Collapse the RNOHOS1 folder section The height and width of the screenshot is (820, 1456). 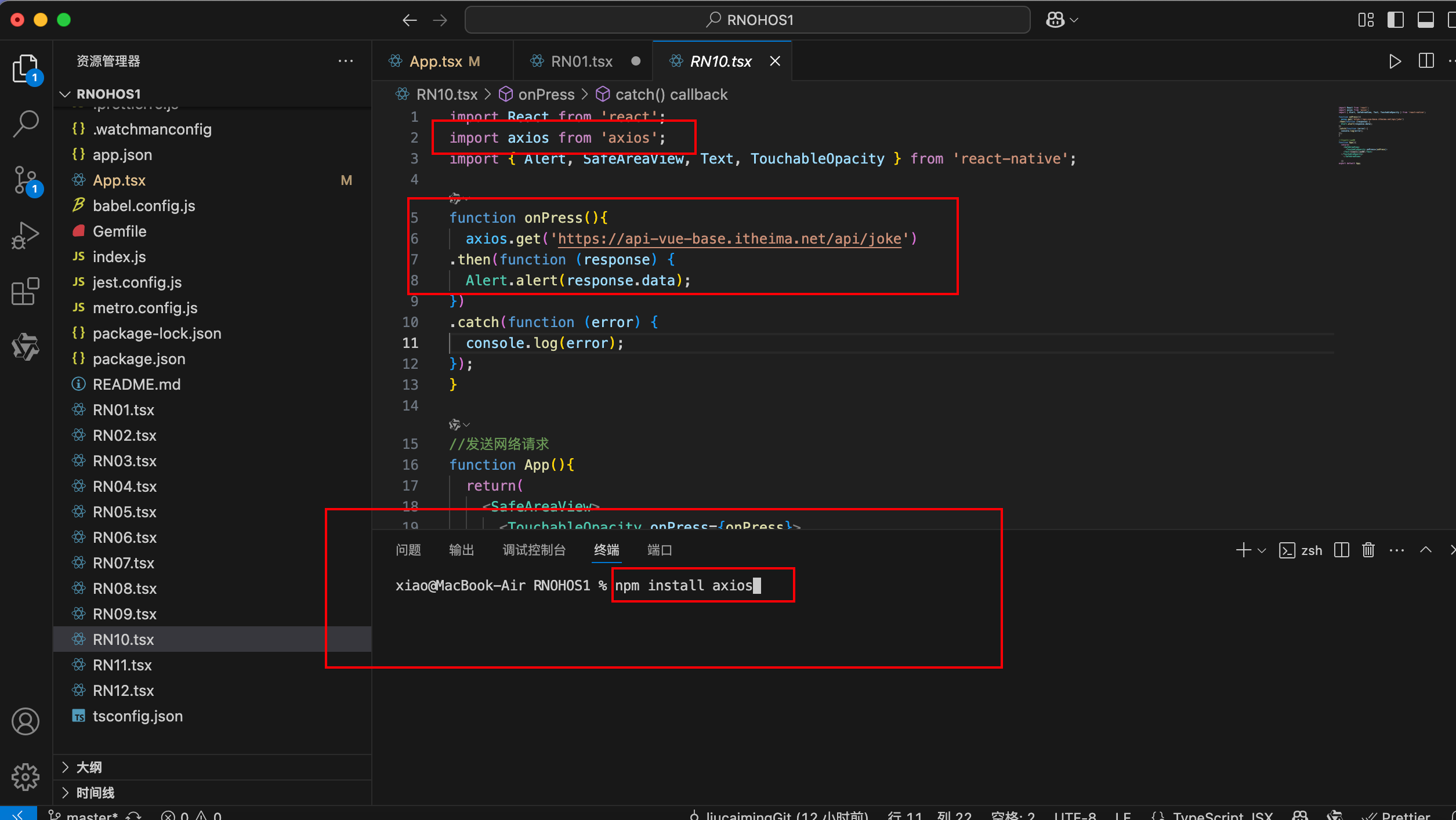click(x=212, y=94)
